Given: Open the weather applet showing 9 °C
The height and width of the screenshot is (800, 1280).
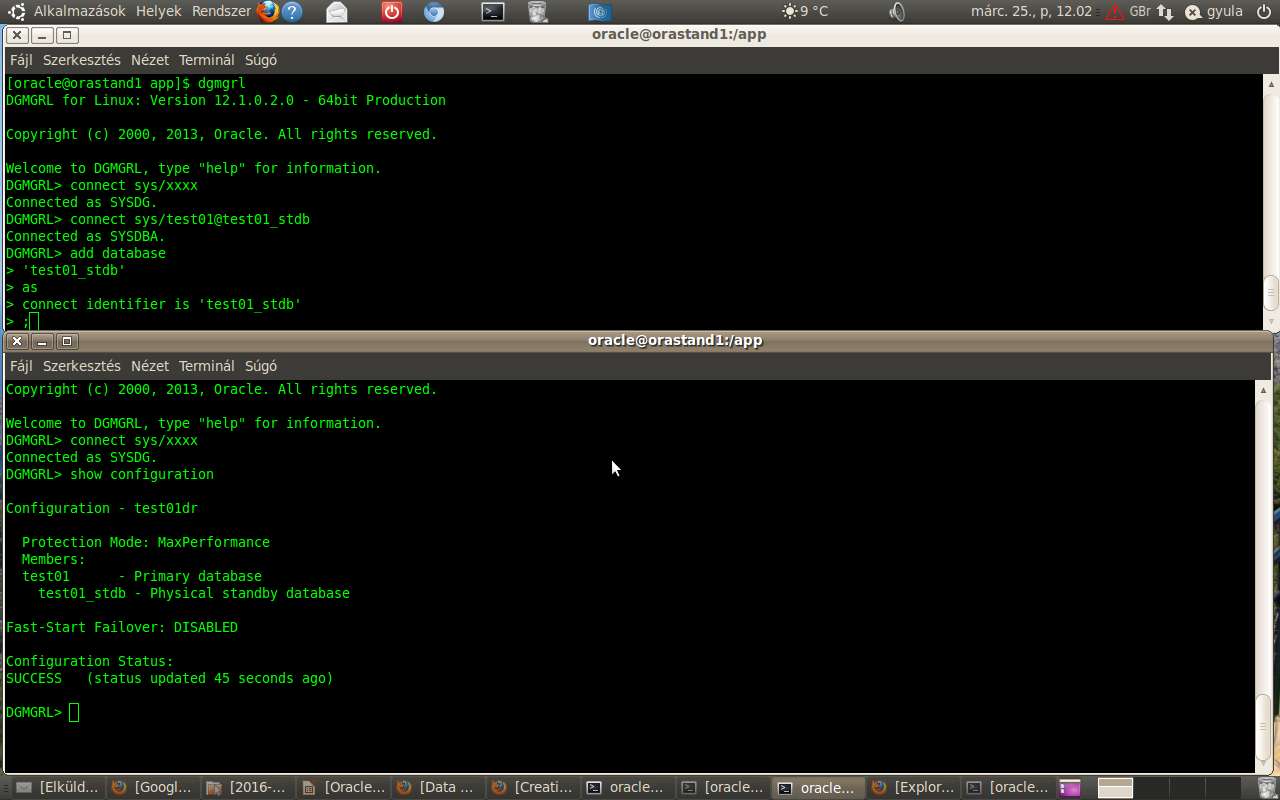Looking at the screenshot, I should click(805, 12).
